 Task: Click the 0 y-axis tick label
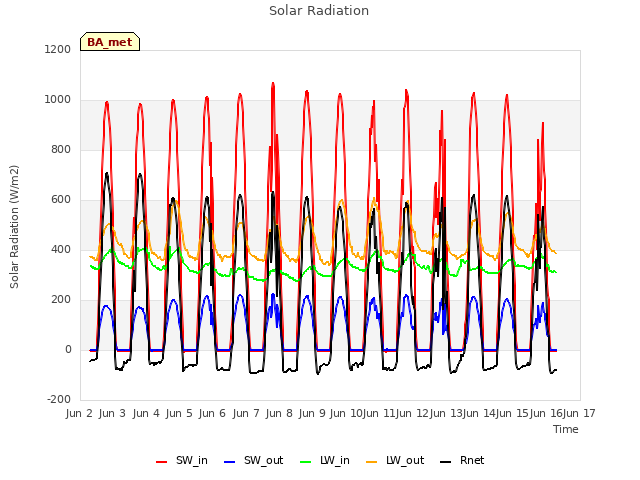tap(68, 350)
